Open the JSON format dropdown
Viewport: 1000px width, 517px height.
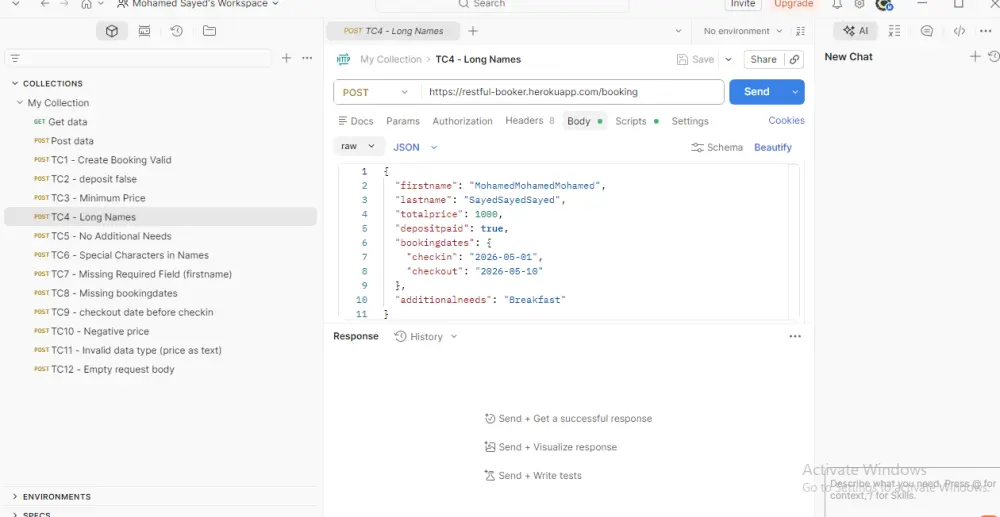pyautogui.click(x=415, y=147)
